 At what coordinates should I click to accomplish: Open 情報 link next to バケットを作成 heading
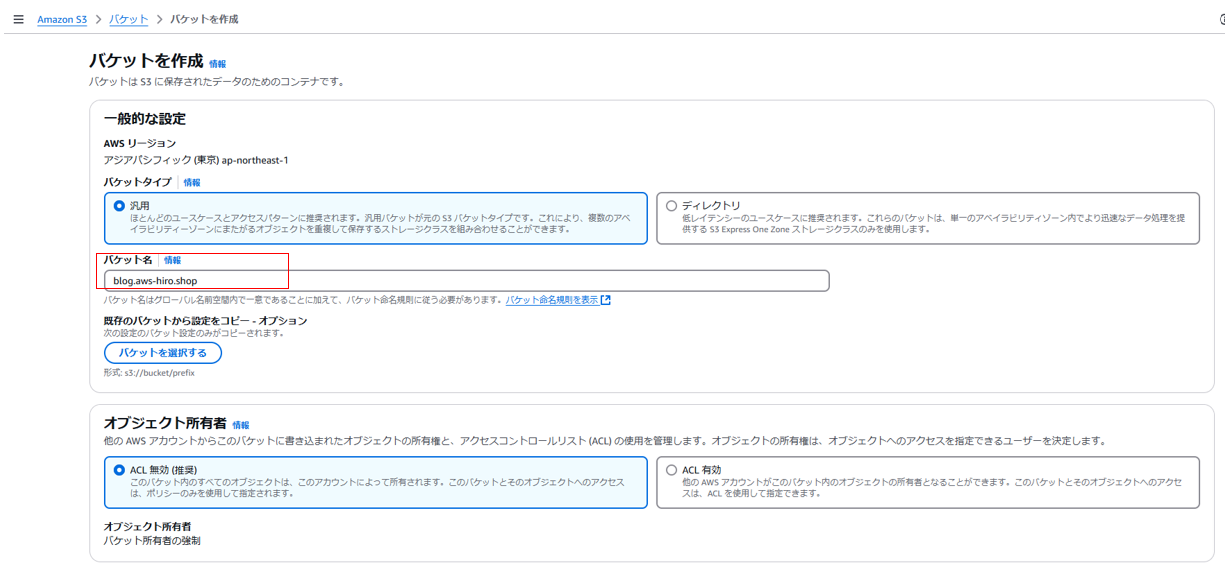point(218,64)
